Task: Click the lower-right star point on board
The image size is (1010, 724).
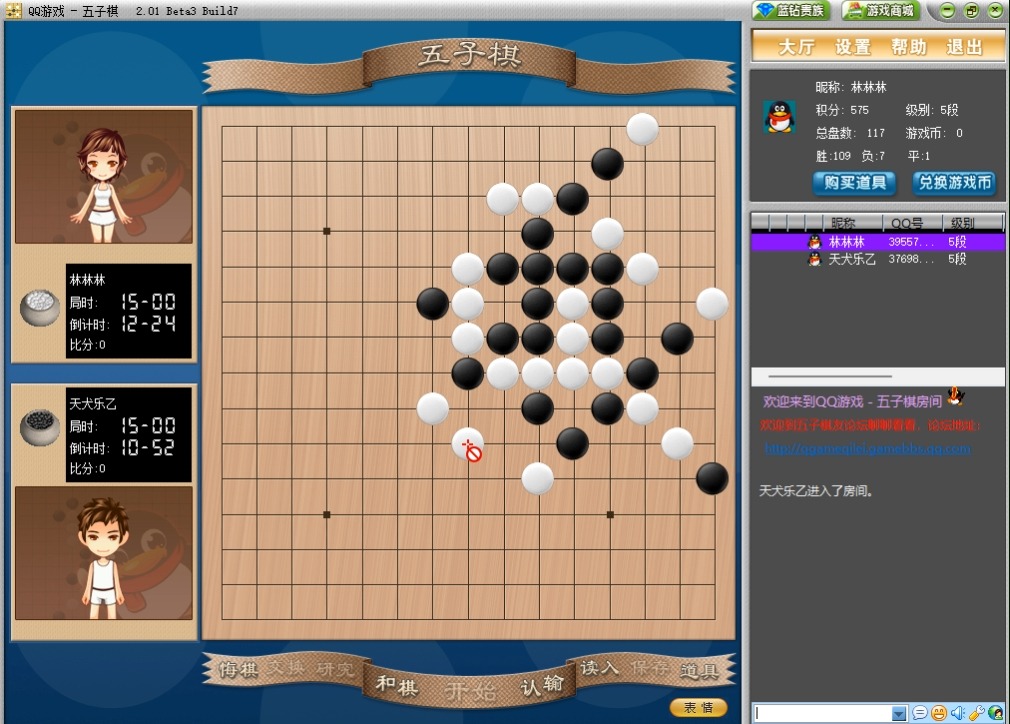Action: coord(610,515)
